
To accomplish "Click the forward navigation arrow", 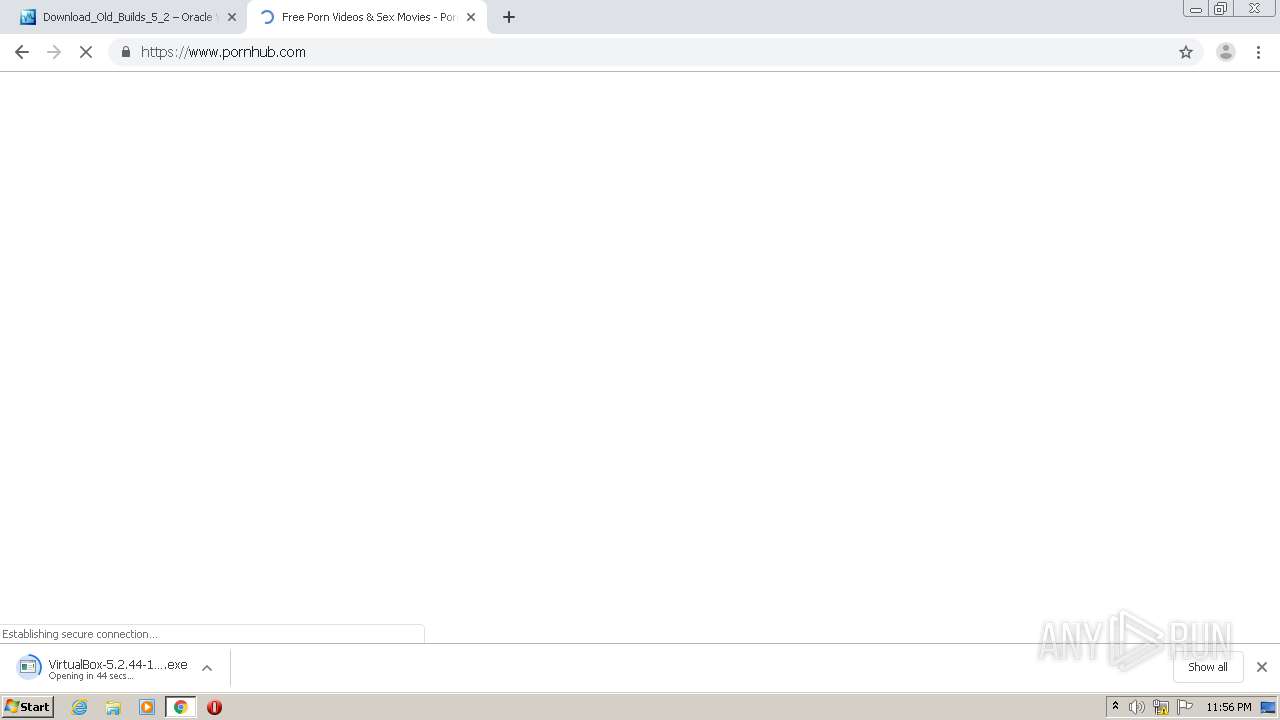I will pos(54,52).
